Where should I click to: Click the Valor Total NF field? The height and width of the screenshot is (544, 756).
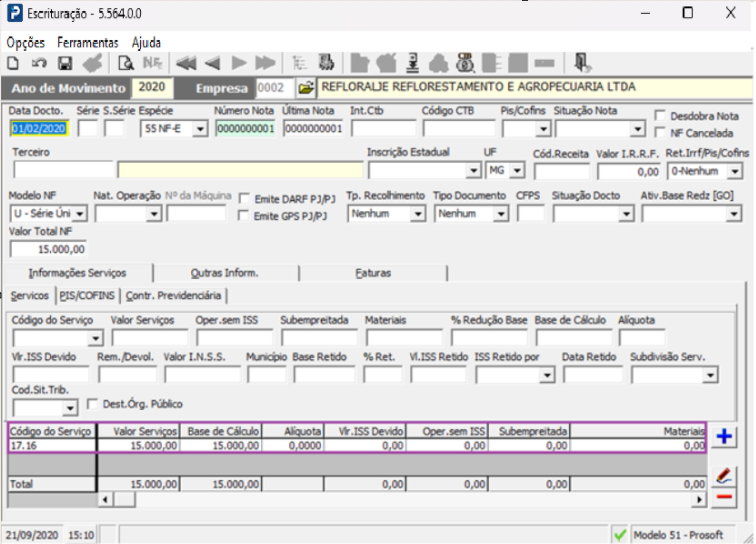point(48,249)
